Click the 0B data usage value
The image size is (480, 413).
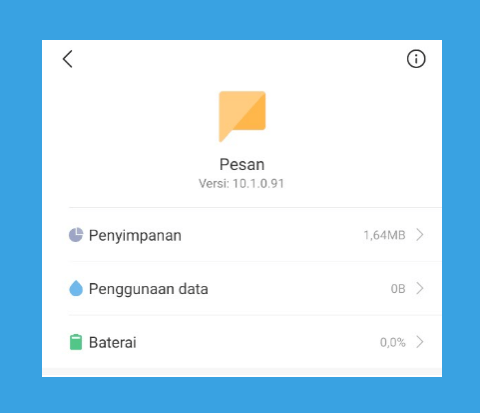[x=398, y=289]
